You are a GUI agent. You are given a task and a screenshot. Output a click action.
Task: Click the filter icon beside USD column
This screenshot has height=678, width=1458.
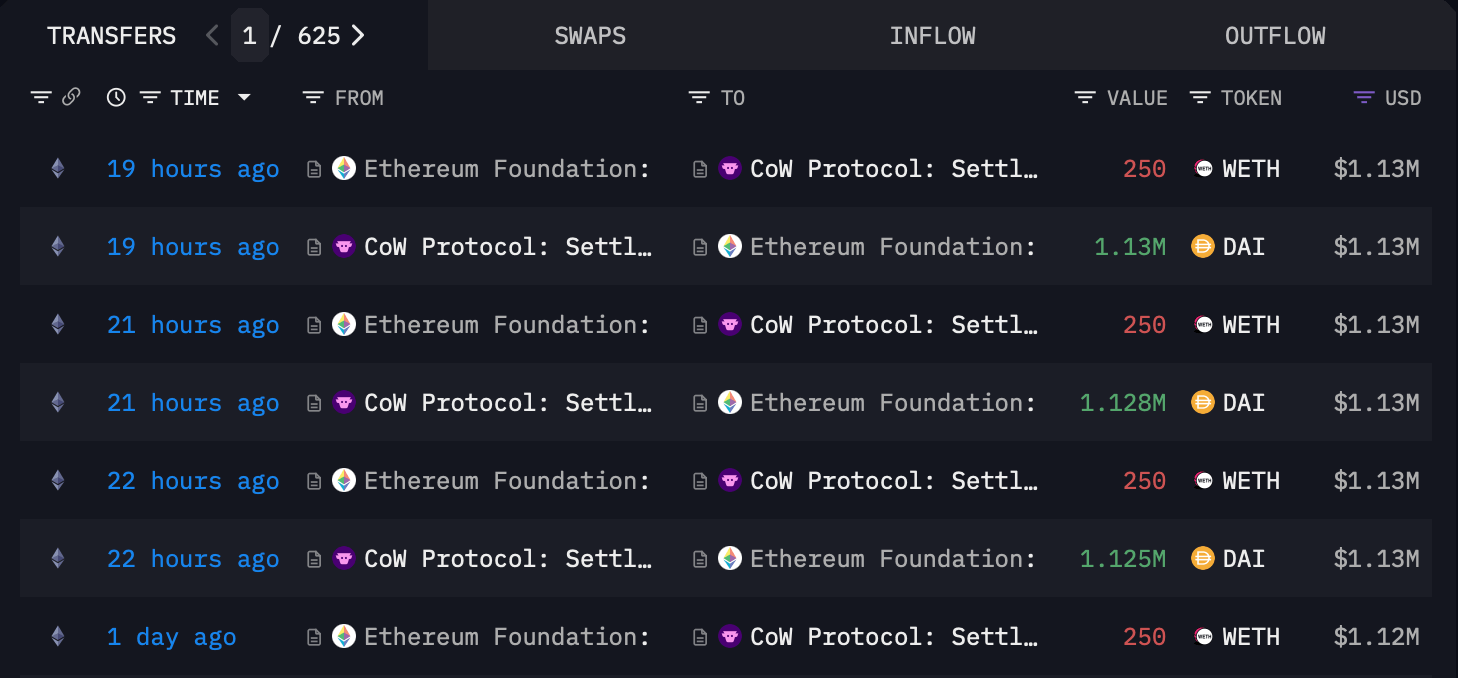[1362, 97]
